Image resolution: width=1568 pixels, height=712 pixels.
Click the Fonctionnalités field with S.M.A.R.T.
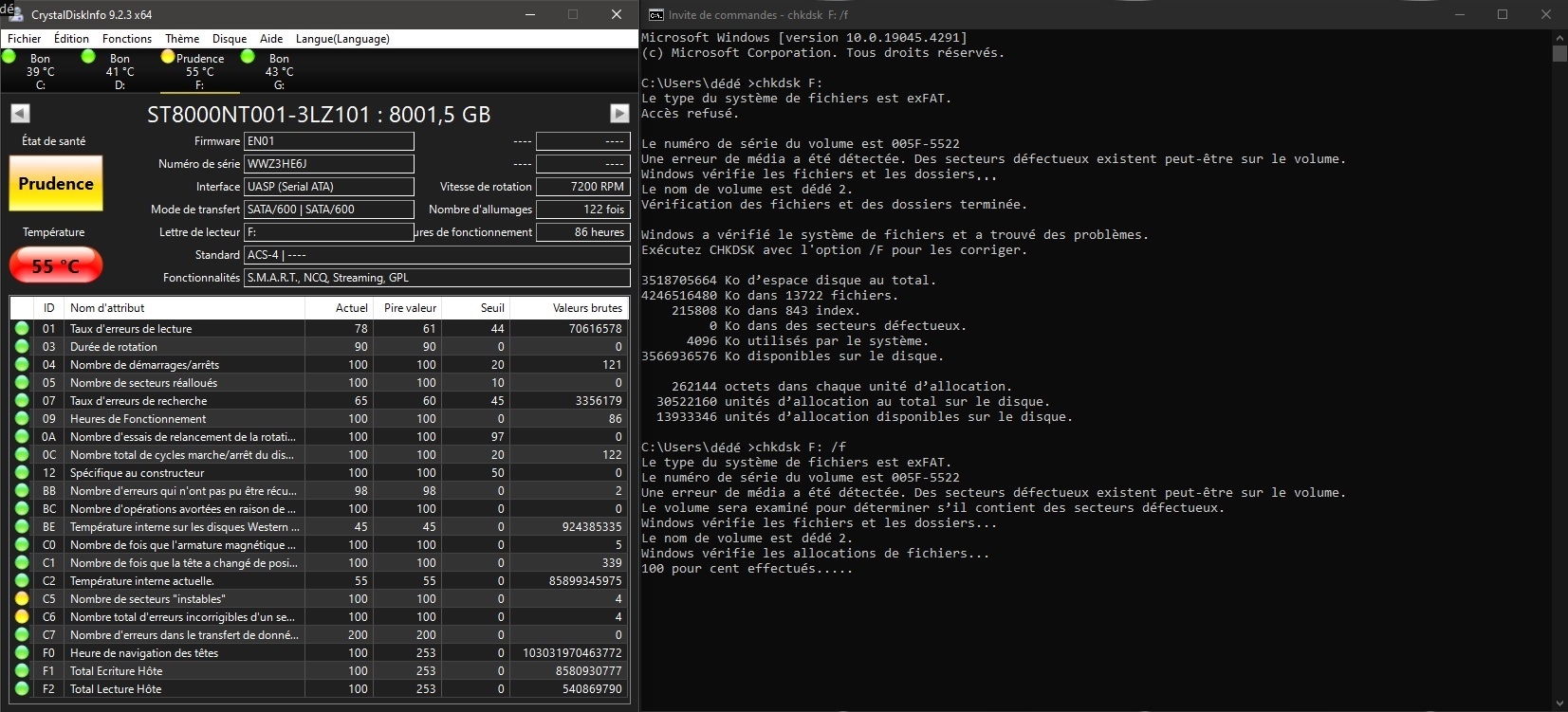click(x=437, y=278)
